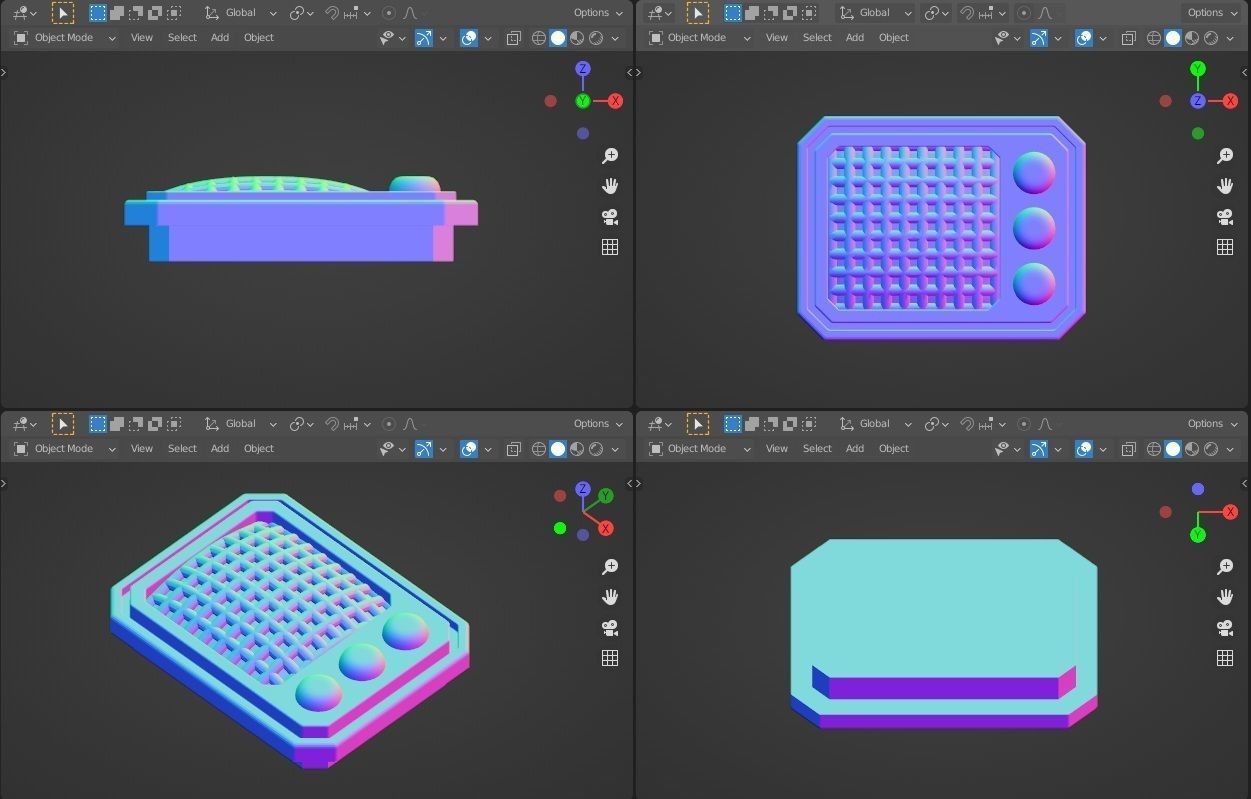The height and width of the screenshot is (799, 1251).
Task: Open Global orientation dropdown in top-left viewport
Action: click(x=240, y=13)
